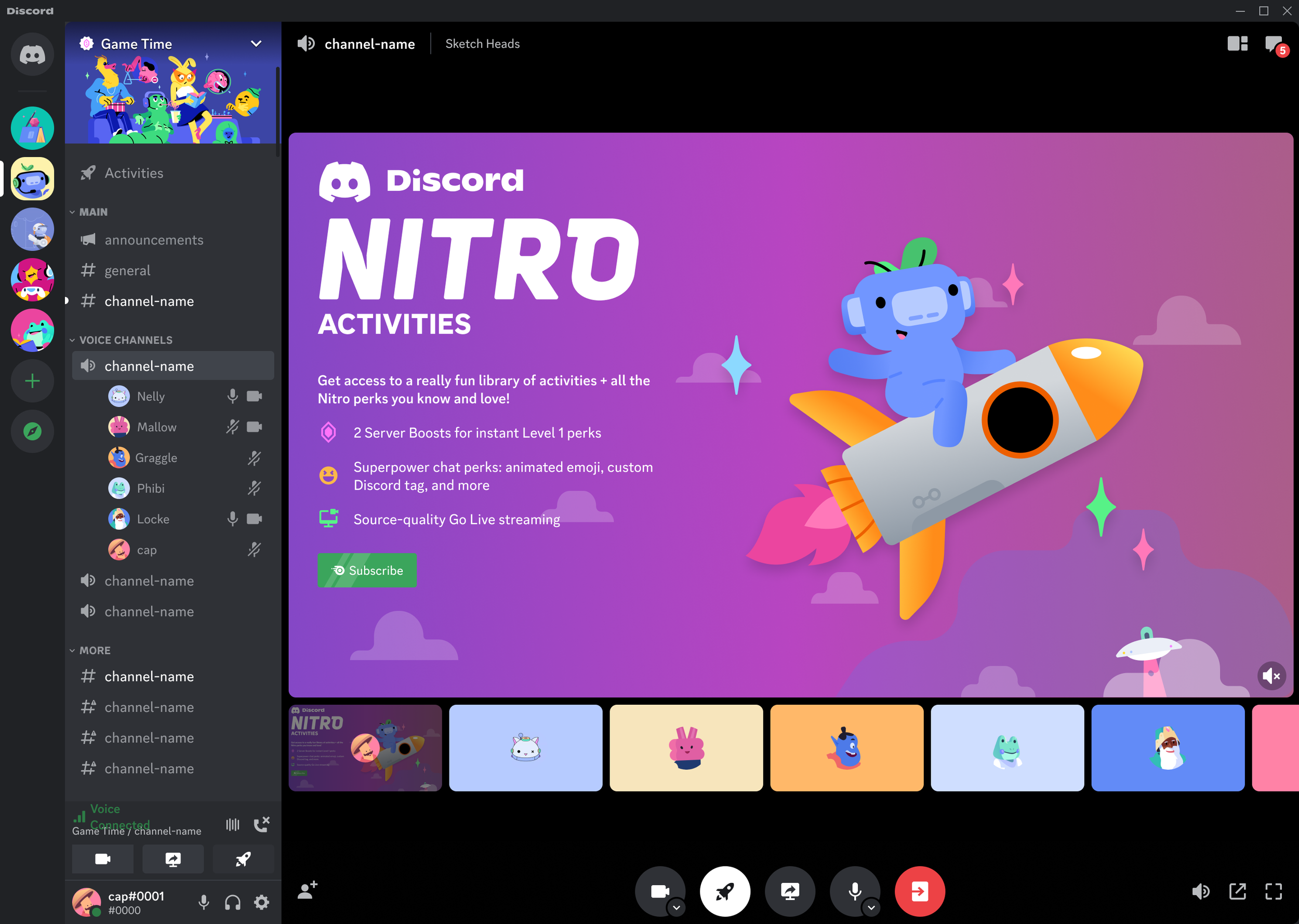The image size is (1299, 924).
Task: Open the inbox icon with badge 5
Action: (1276, 45)
